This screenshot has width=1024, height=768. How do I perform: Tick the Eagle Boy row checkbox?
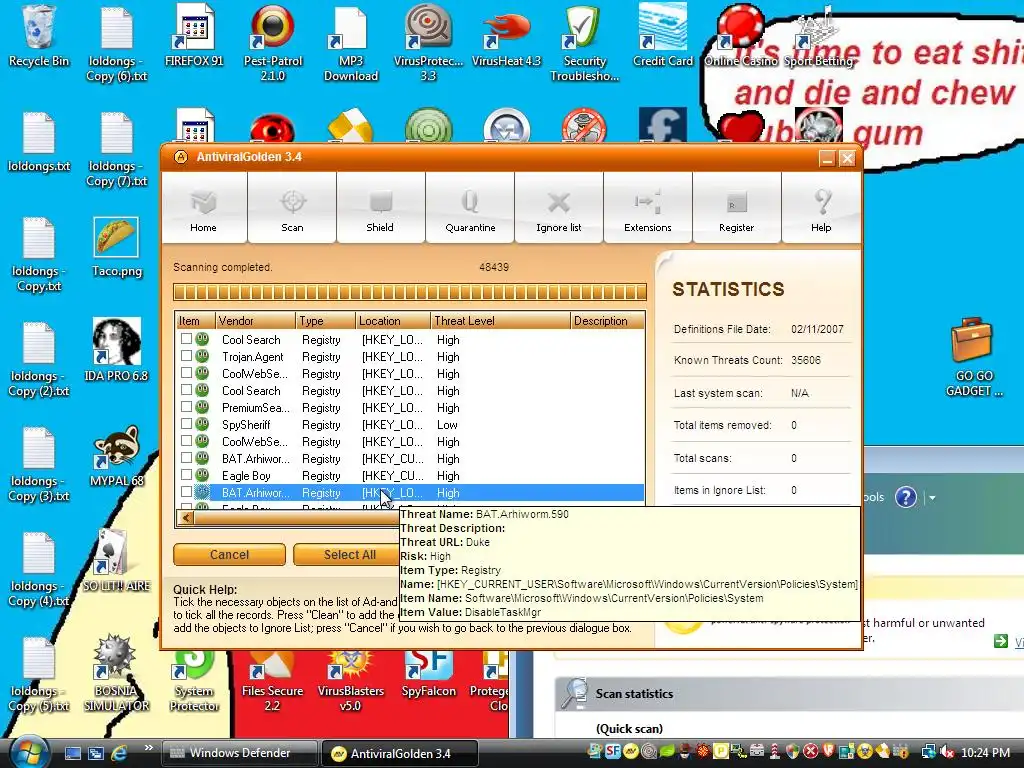pos(186,475)
